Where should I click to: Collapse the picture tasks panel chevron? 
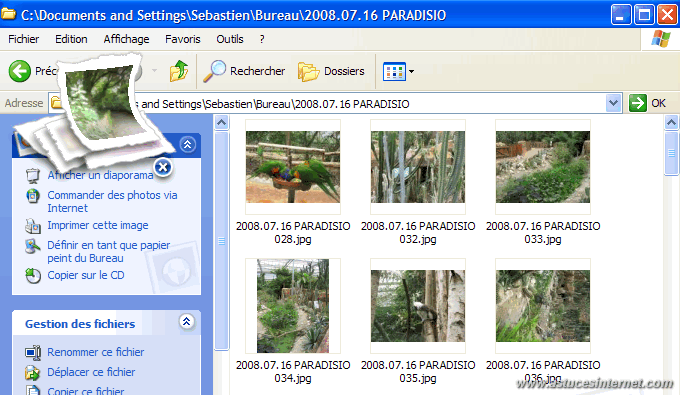pos(187,144)
